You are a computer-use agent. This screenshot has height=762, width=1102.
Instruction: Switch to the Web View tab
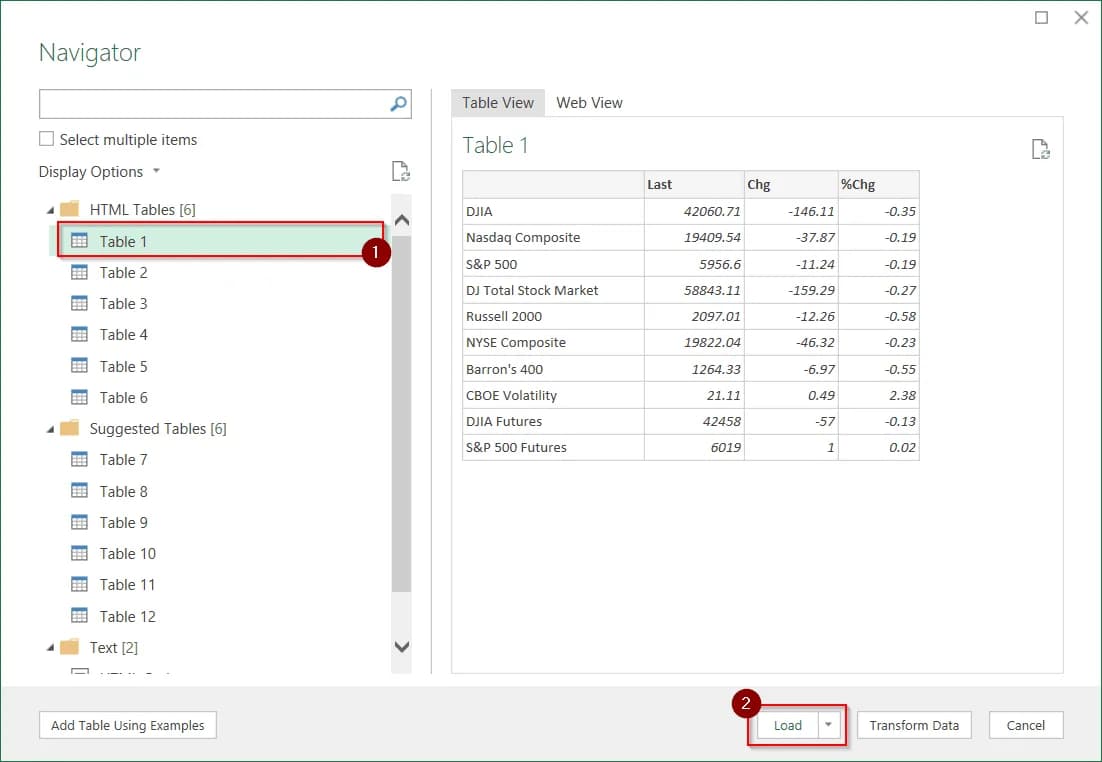coord(589,103)
